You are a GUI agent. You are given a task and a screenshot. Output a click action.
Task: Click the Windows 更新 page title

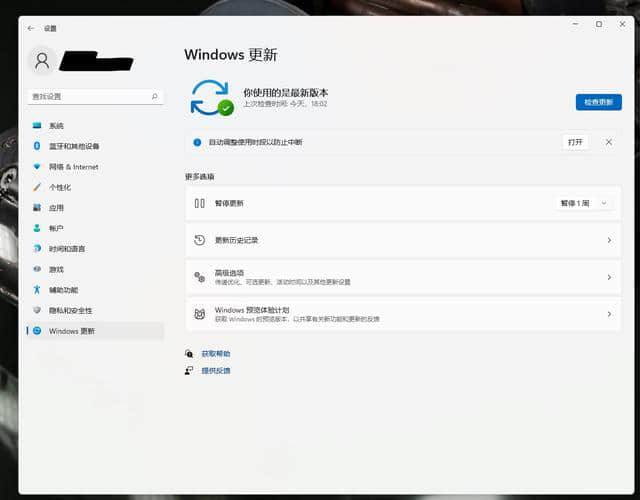(x=231, y=55)
